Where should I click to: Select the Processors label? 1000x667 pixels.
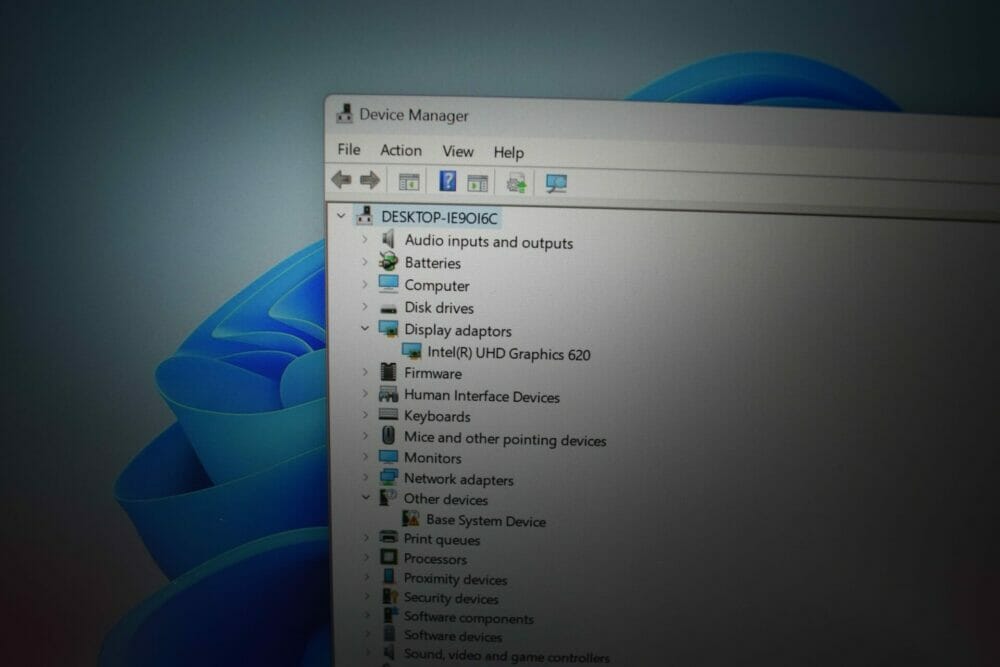[x=435, y=559]
